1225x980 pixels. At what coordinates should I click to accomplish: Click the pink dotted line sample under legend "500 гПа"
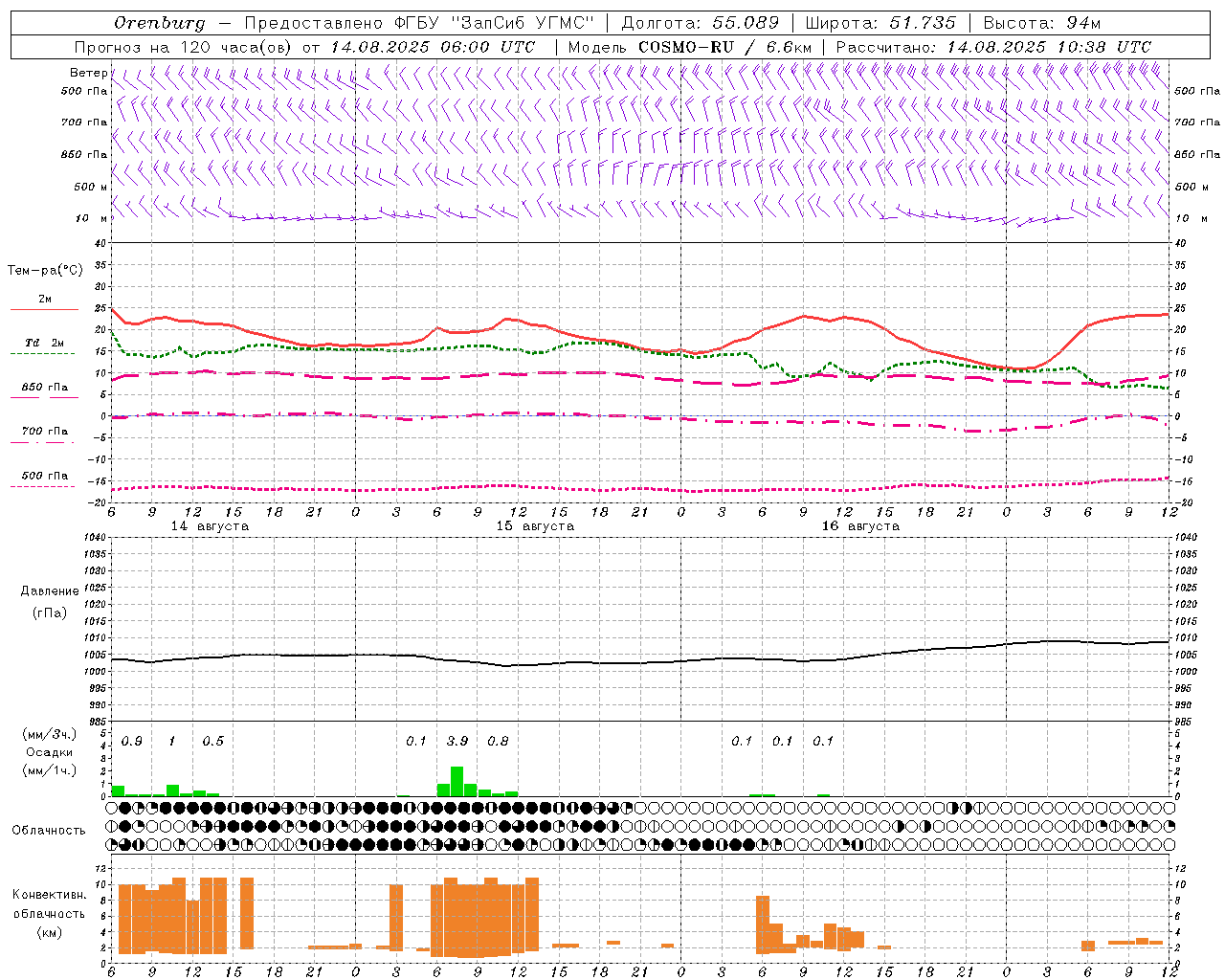pyautogui.click(x=42, y=486)
